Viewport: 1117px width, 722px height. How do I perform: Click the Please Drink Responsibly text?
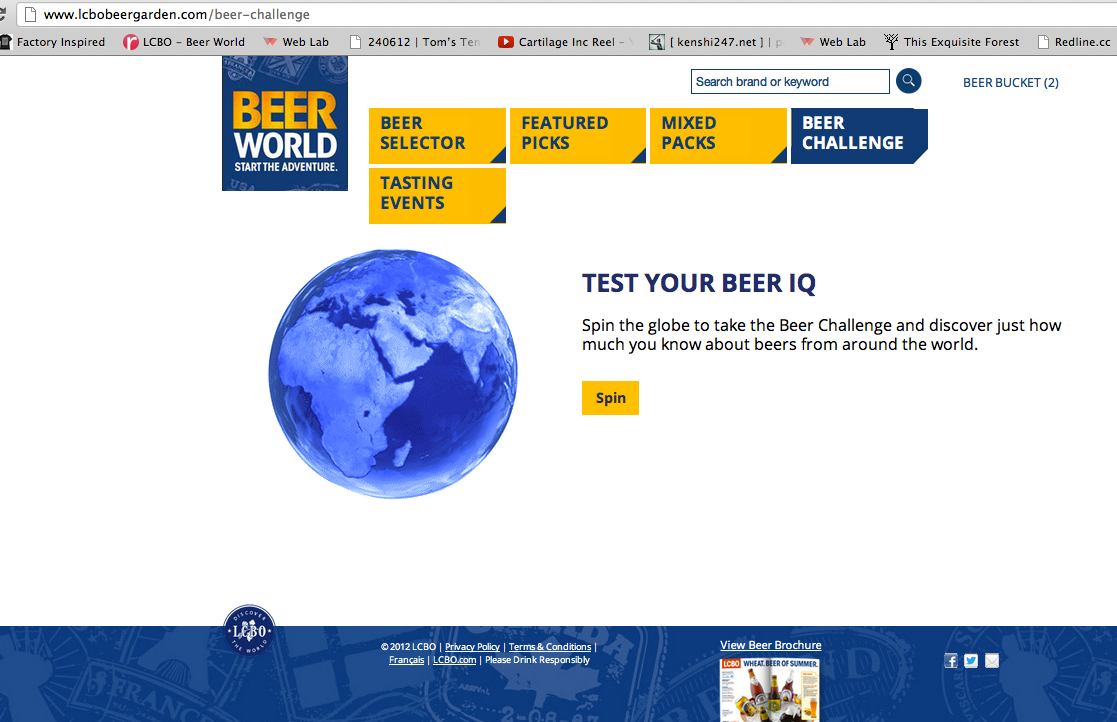coord(537,660)
